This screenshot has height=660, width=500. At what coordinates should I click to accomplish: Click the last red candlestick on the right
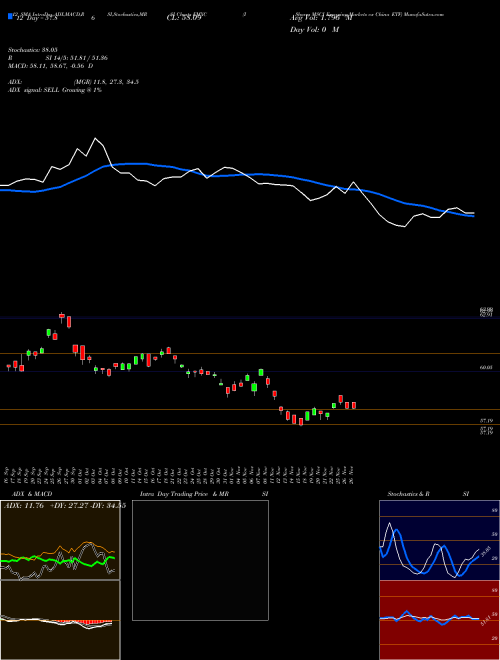tap(354, 405)
